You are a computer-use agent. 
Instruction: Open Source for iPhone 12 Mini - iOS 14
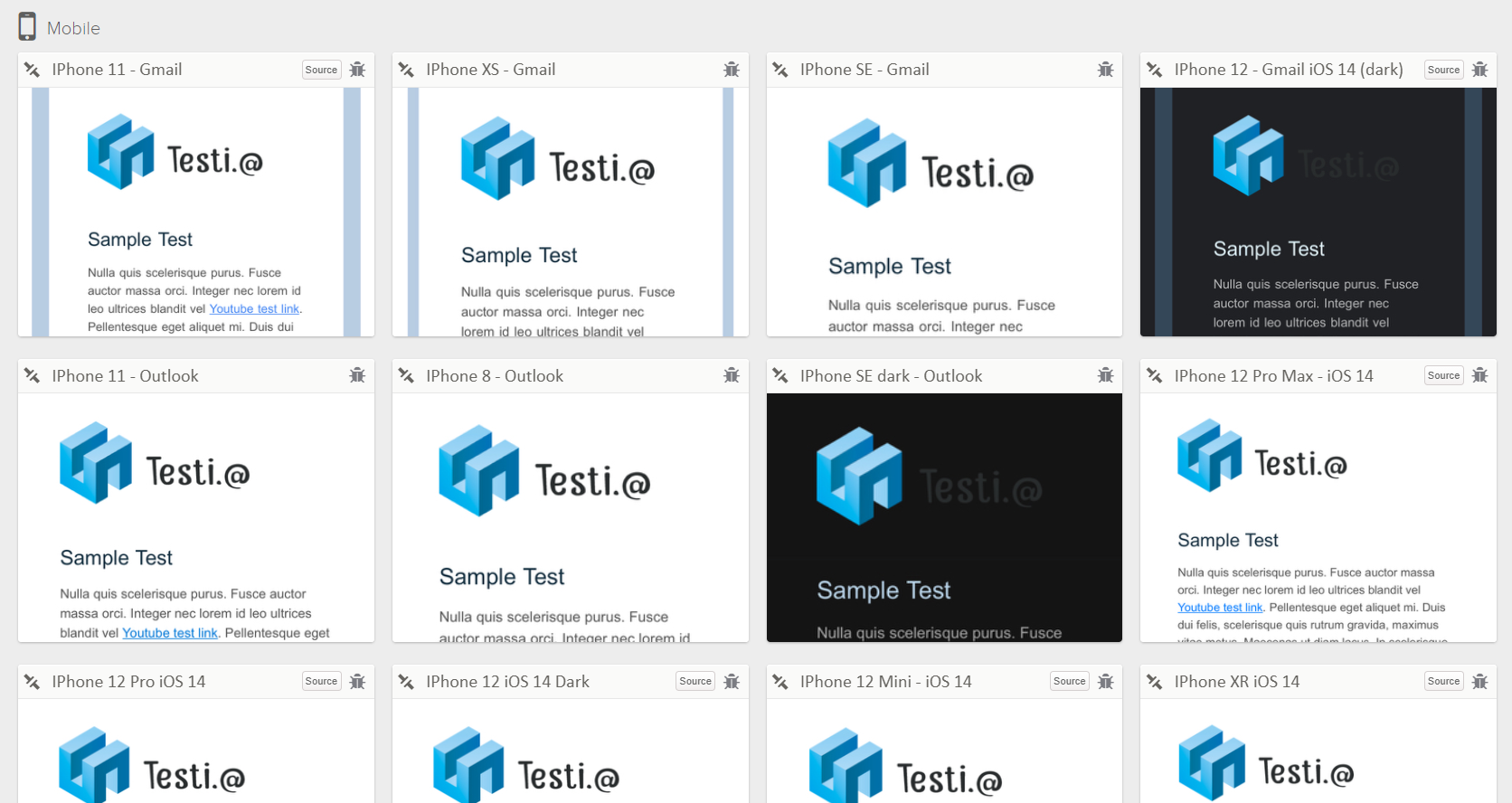pos(1070,681)
